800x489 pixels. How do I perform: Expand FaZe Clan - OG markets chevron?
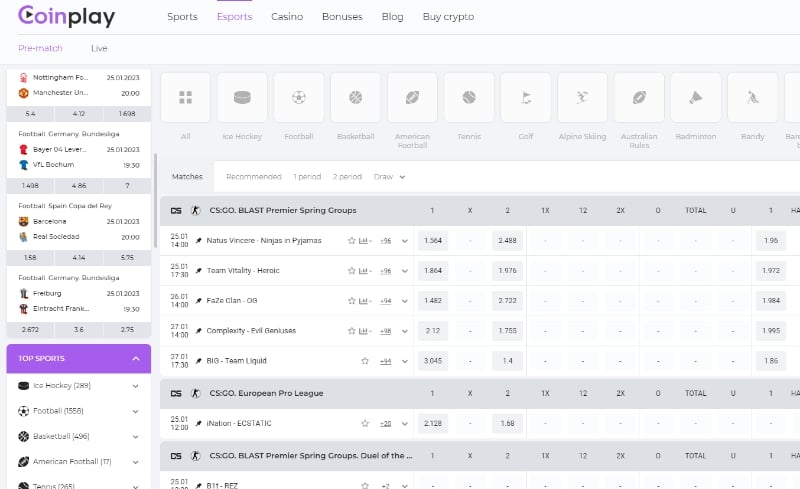405,301
